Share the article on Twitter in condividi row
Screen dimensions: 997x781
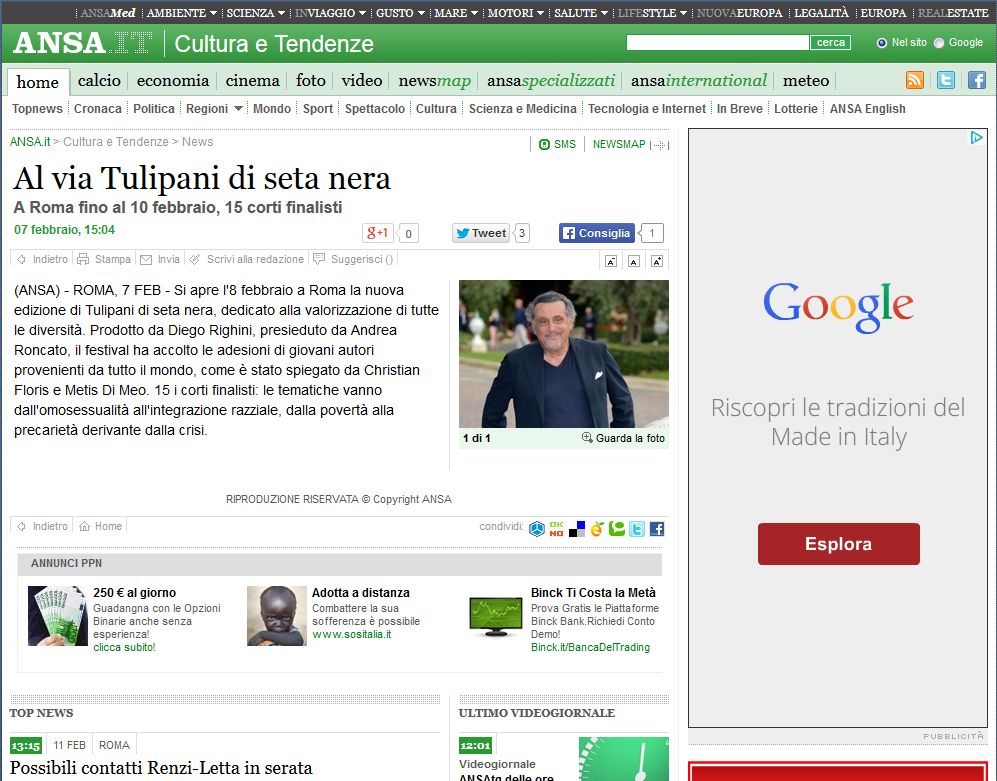(x=636, y=529)
